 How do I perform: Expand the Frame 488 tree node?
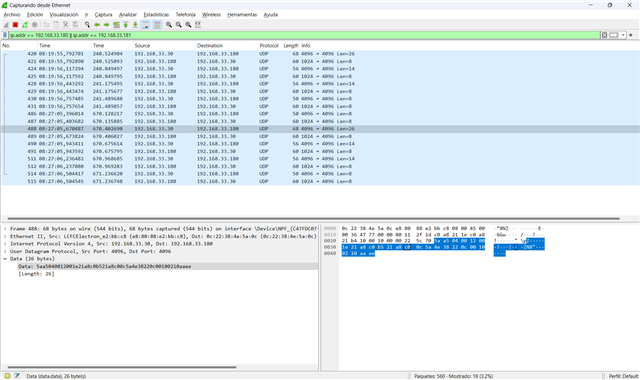coord(5,229)
